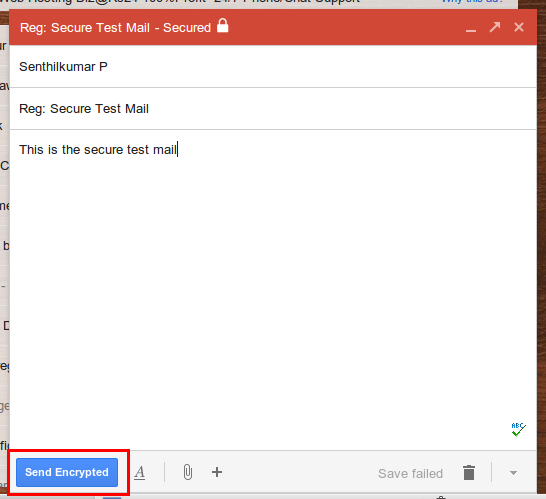Discard draft with the trash icon
This screenshot has width=546, height=499.
pos(469,473)
